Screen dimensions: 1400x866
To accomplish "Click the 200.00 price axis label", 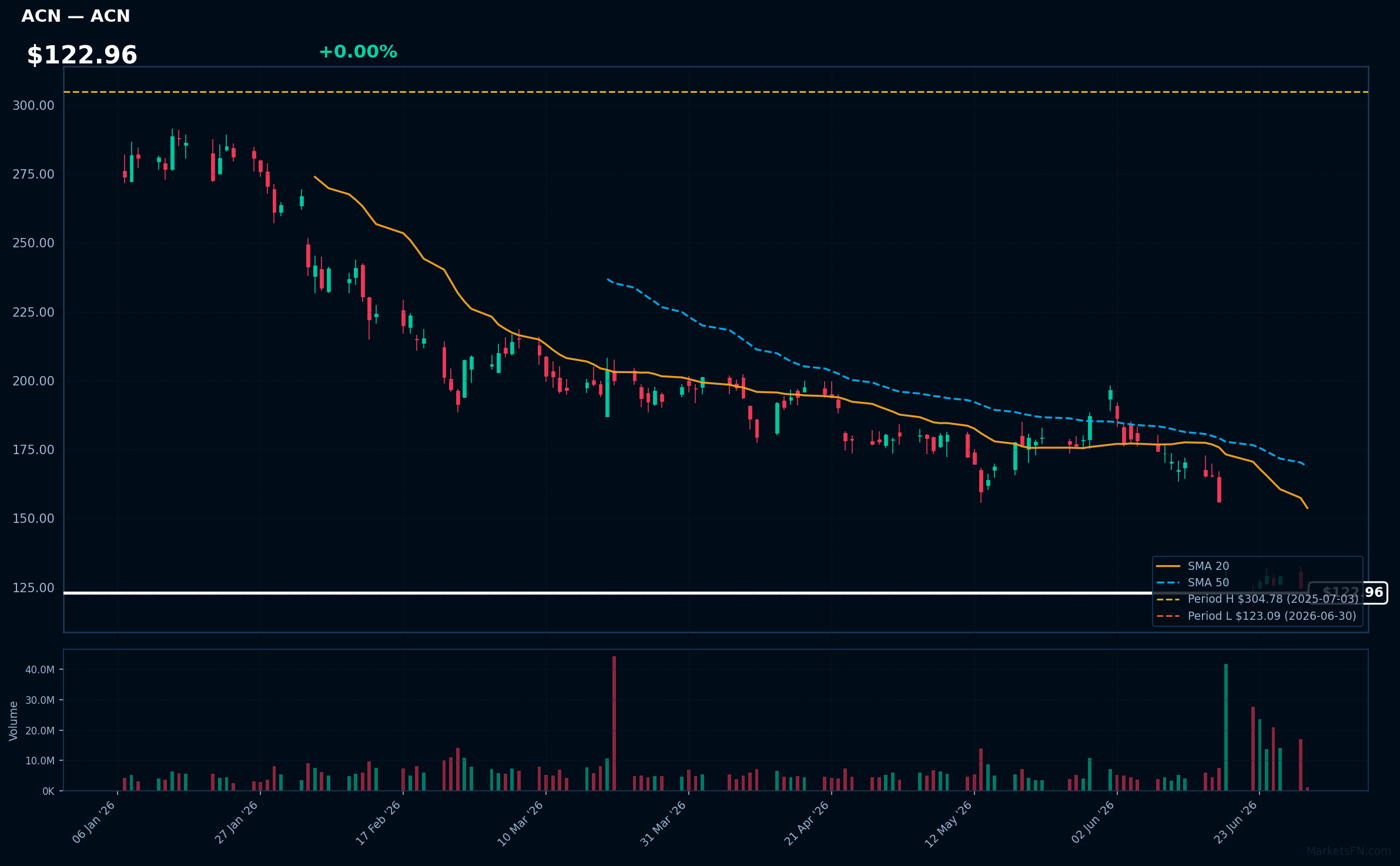I will tap(34, 381).
